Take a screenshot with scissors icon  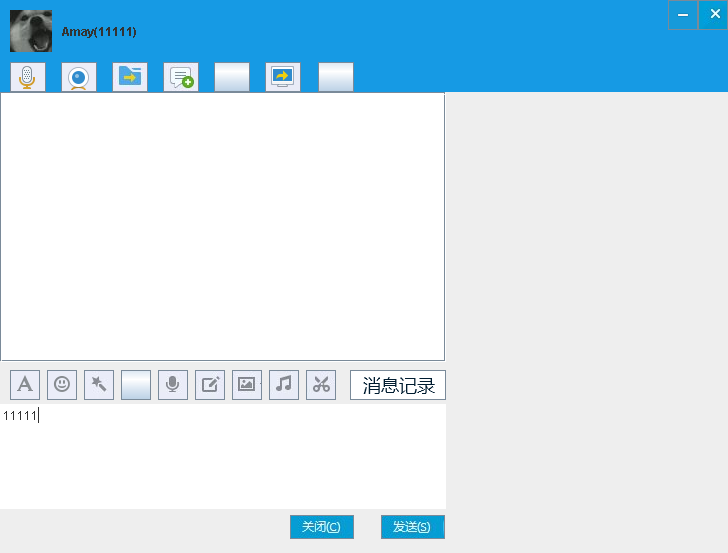point(321,385)
